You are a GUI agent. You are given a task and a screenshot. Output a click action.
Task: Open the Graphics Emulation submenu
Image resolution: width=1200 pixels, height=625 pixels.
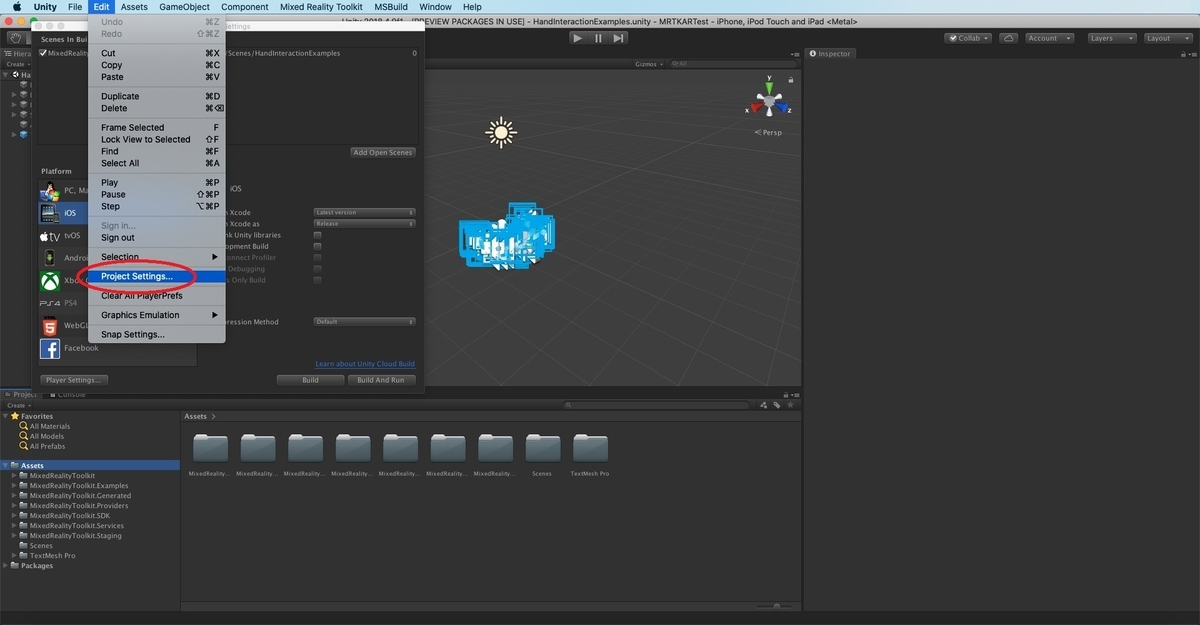[x=156, y=315]
